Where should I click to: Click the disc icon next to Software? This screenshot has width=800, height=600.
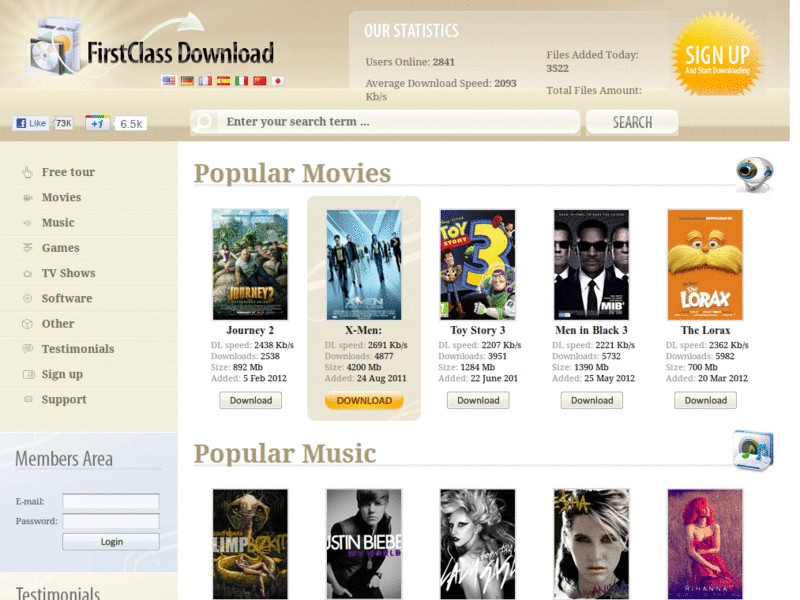pyautogui.click(x=28, y=298)
